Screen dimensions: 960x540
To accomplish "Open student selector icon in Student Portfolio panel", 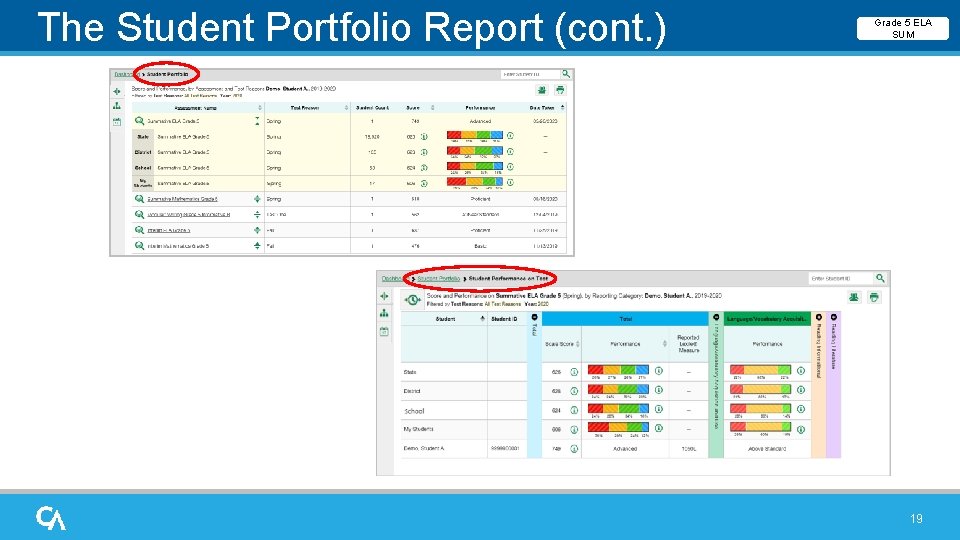I will (x=542, y=90).
